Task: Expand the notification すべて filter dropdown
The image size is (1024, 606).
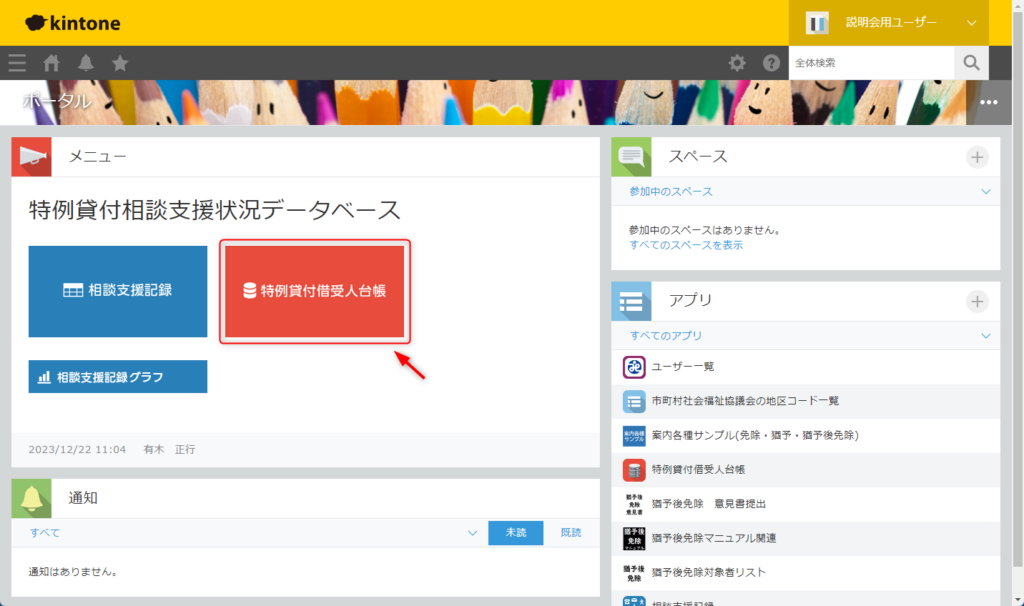Action: coord(473,533)
